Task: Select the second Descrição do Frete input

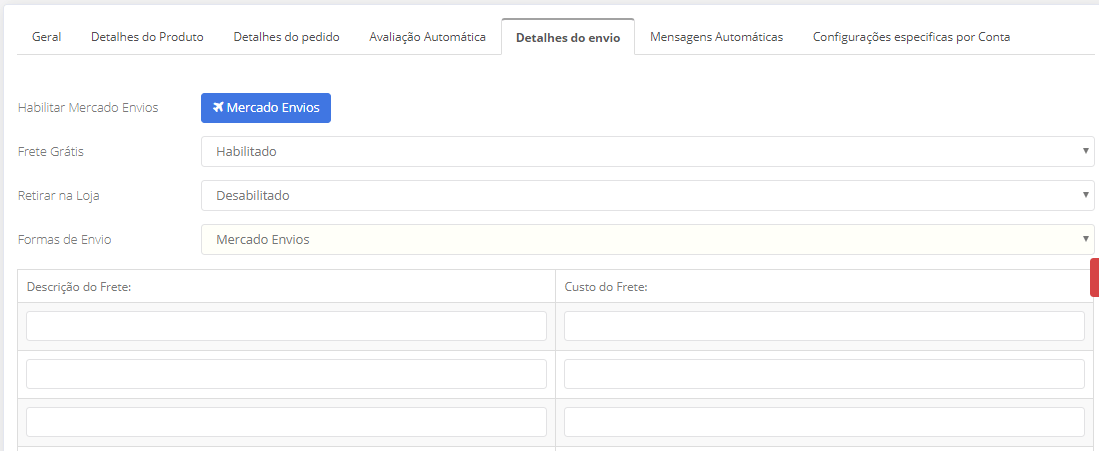Action: [286, 374]
